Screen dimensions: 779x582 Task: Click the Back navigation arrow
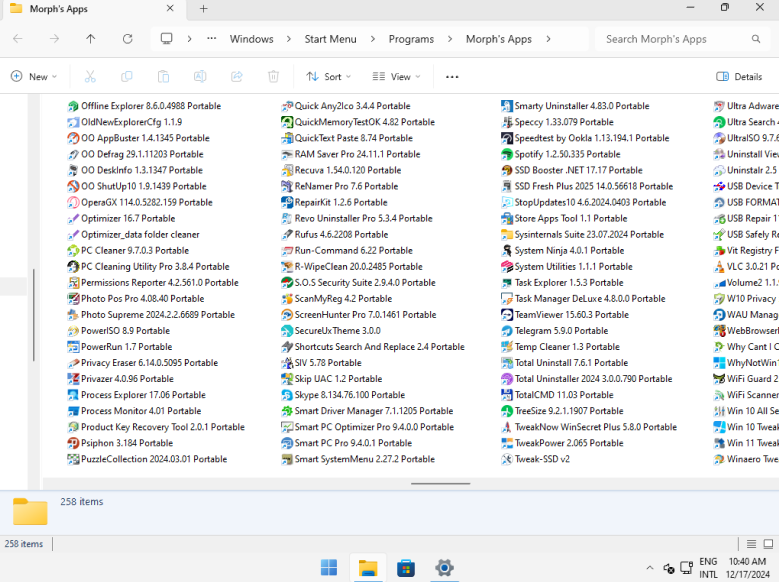(x=18, y=39)
